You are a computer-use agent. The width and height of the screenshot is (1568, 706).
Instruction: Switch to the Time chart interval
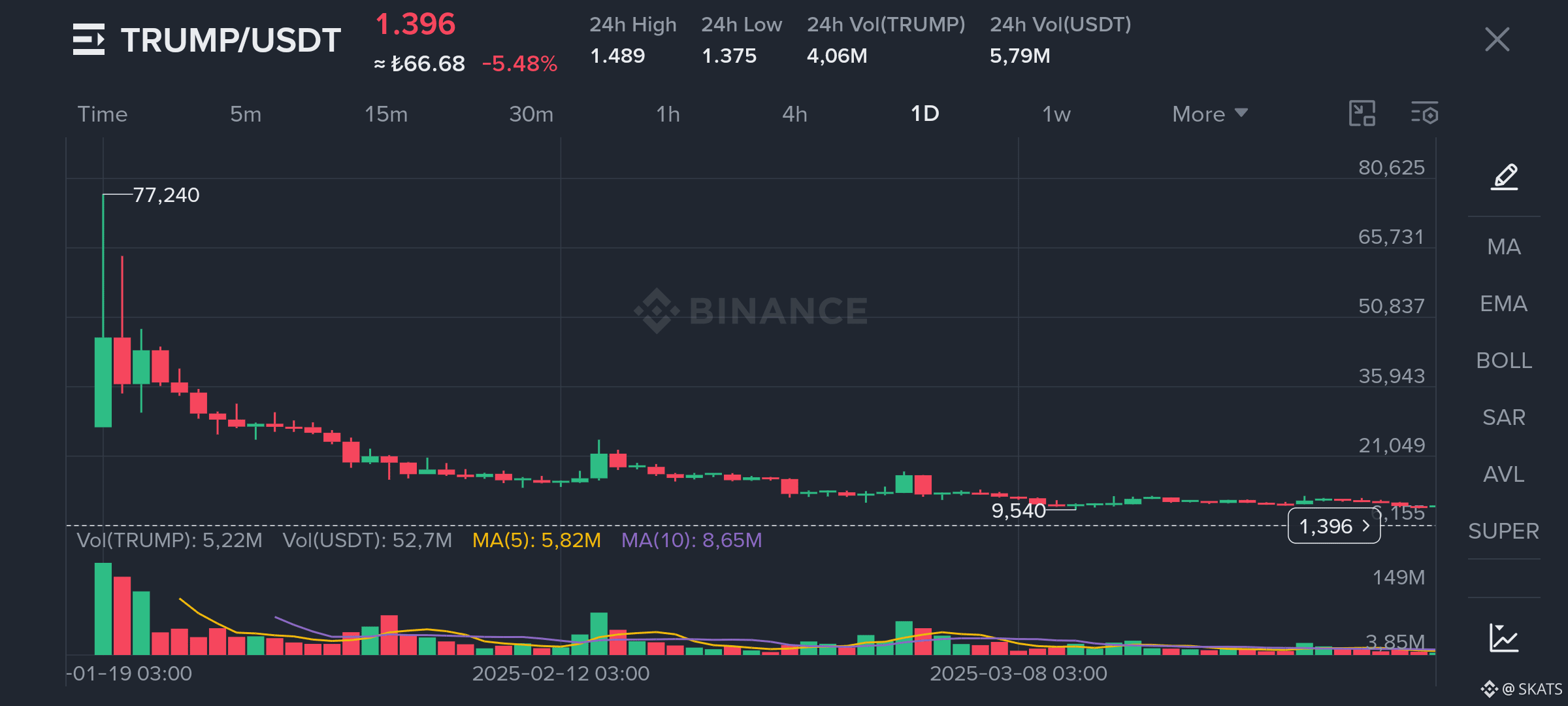[103, 114]
